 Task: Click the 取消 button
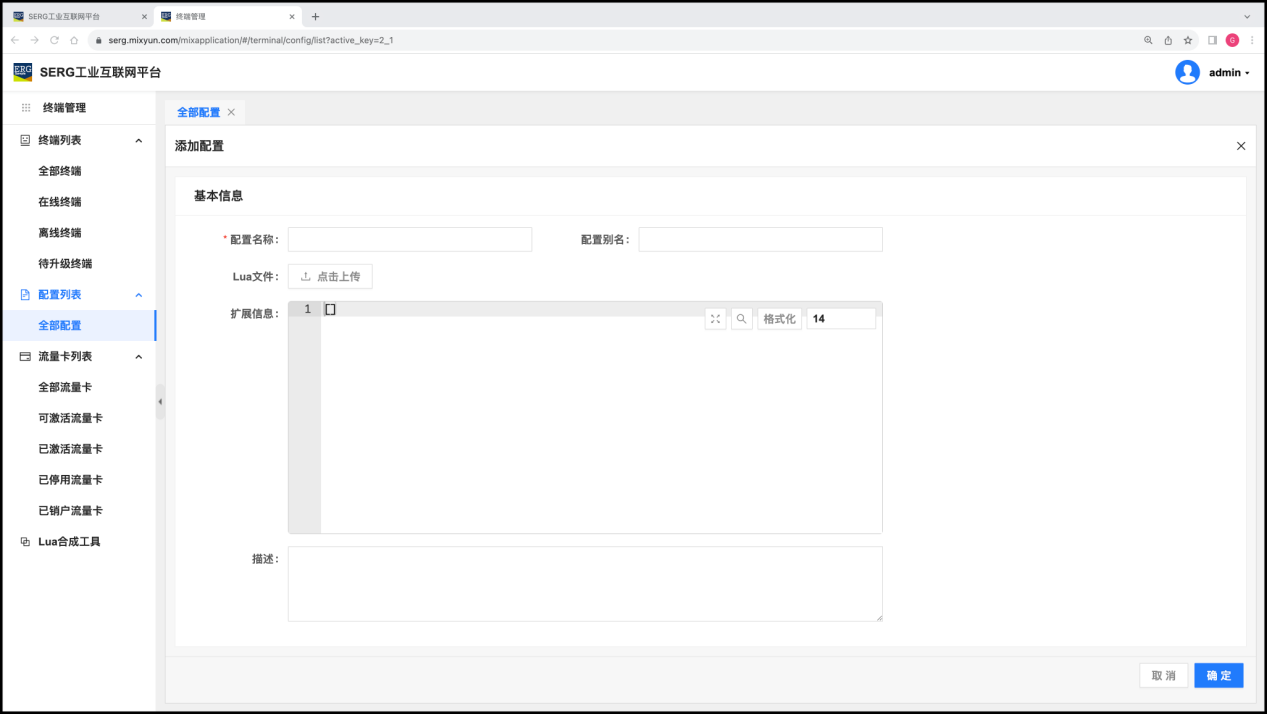coord(1163,675)
